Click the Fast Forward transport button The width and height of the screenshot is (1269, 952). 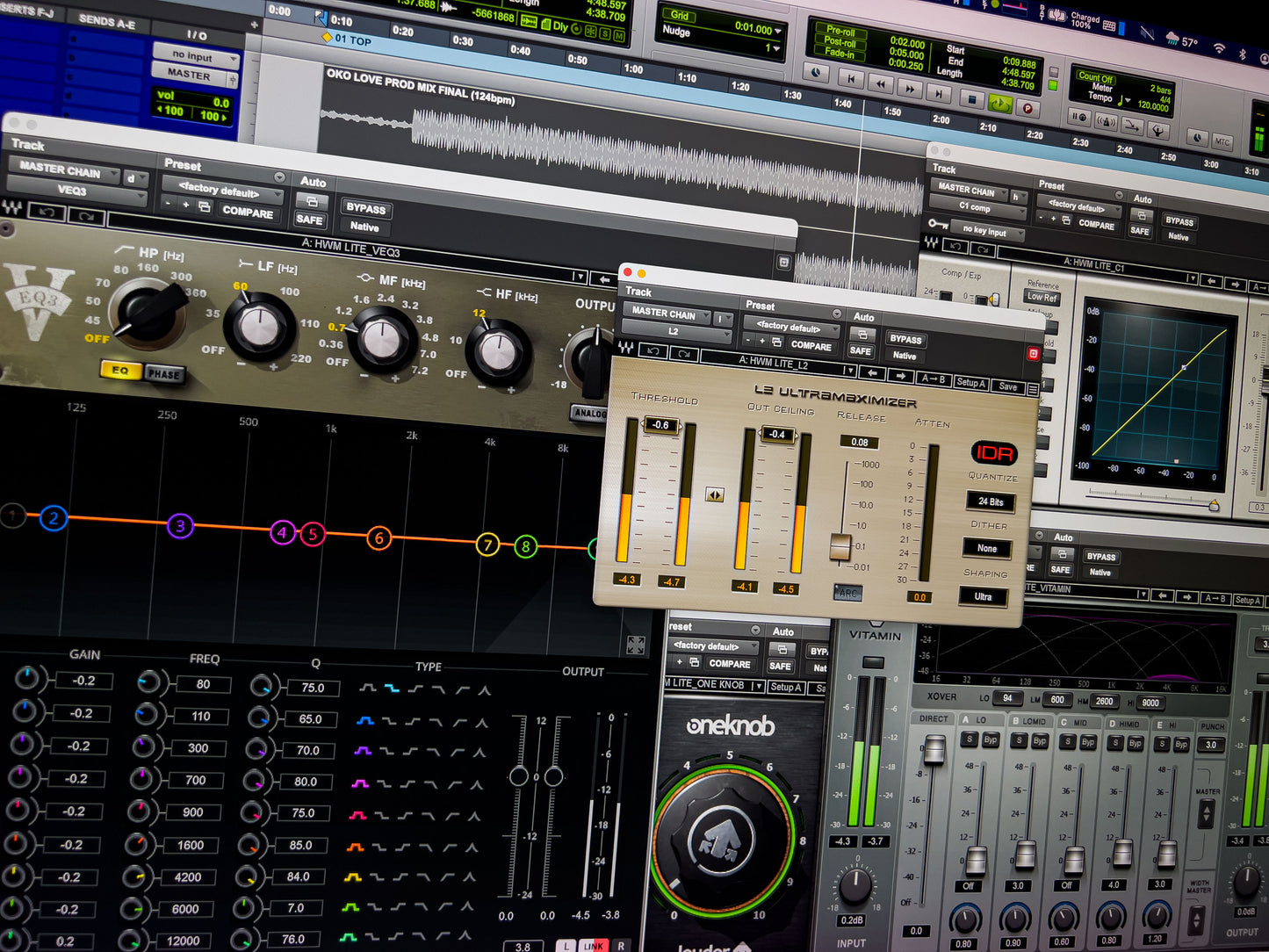pos(910,89)
